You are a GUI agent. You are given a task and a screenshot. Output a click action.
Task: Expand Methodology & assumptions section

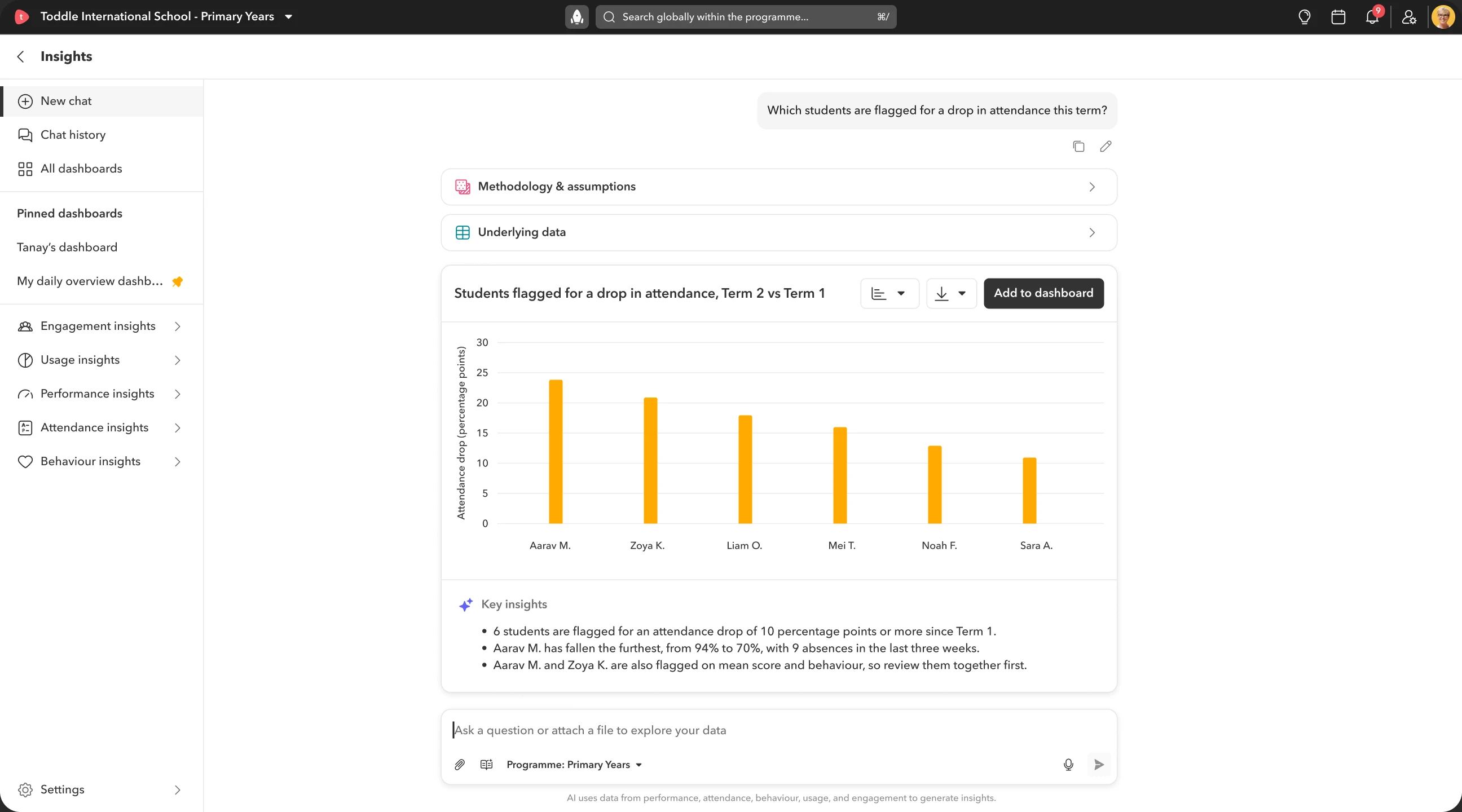[x=779, y=187]
